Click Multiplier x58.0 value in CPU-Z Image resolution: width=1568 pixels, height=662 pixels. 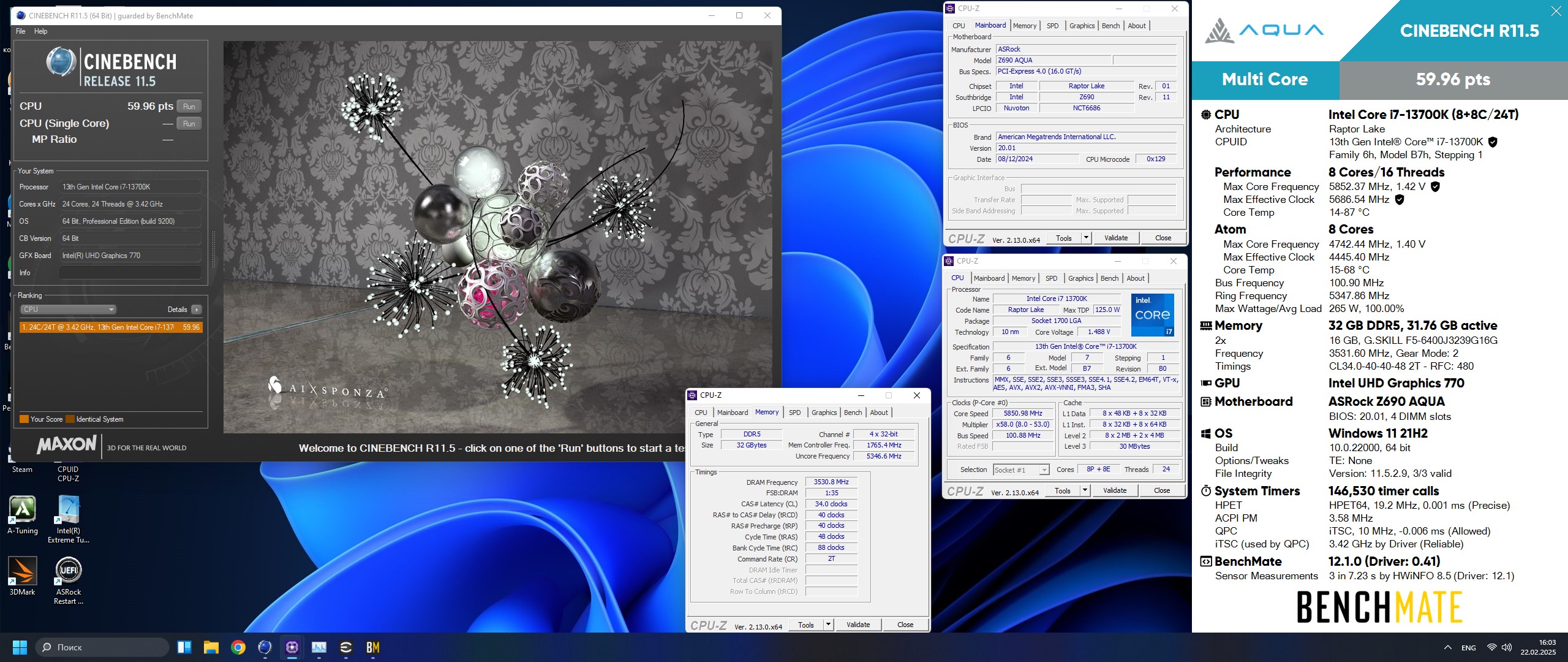click(1022, 425)
